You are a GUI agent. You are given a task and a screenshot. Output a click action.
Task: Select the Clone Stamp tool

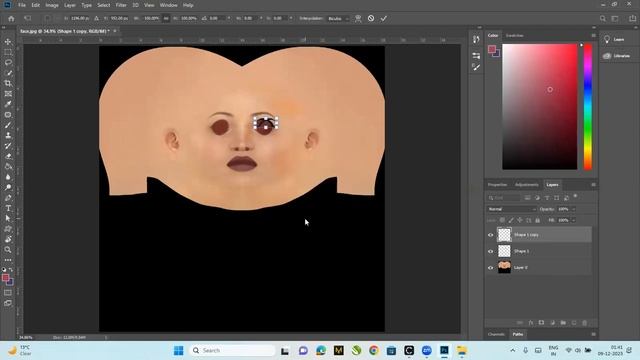tap(8, 136)
